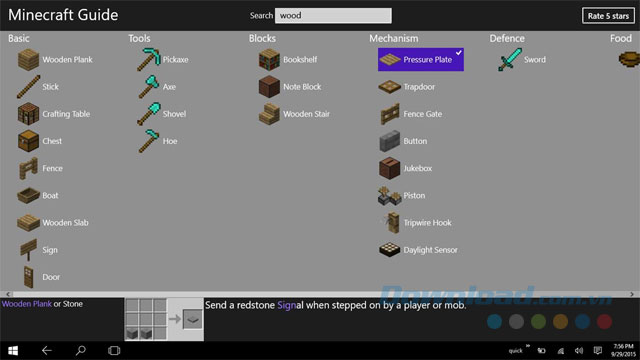Select the Pressure Plate crafting result thumbnail
Screen dimensions: 640x360
pos(193,319)
